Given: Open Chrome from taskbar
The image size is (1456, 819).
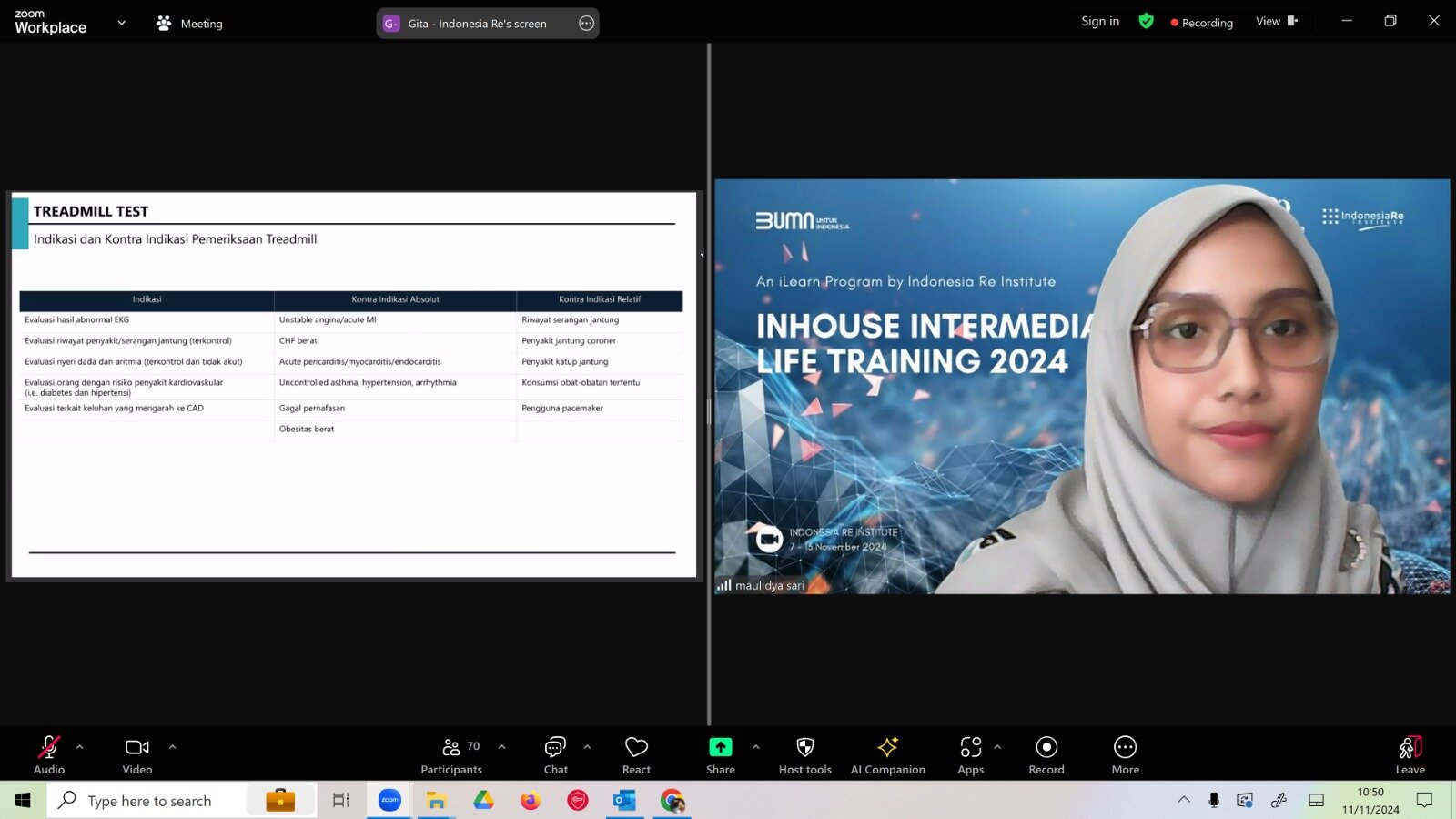Looking at the screenshot, I should [x=672, y=801].
